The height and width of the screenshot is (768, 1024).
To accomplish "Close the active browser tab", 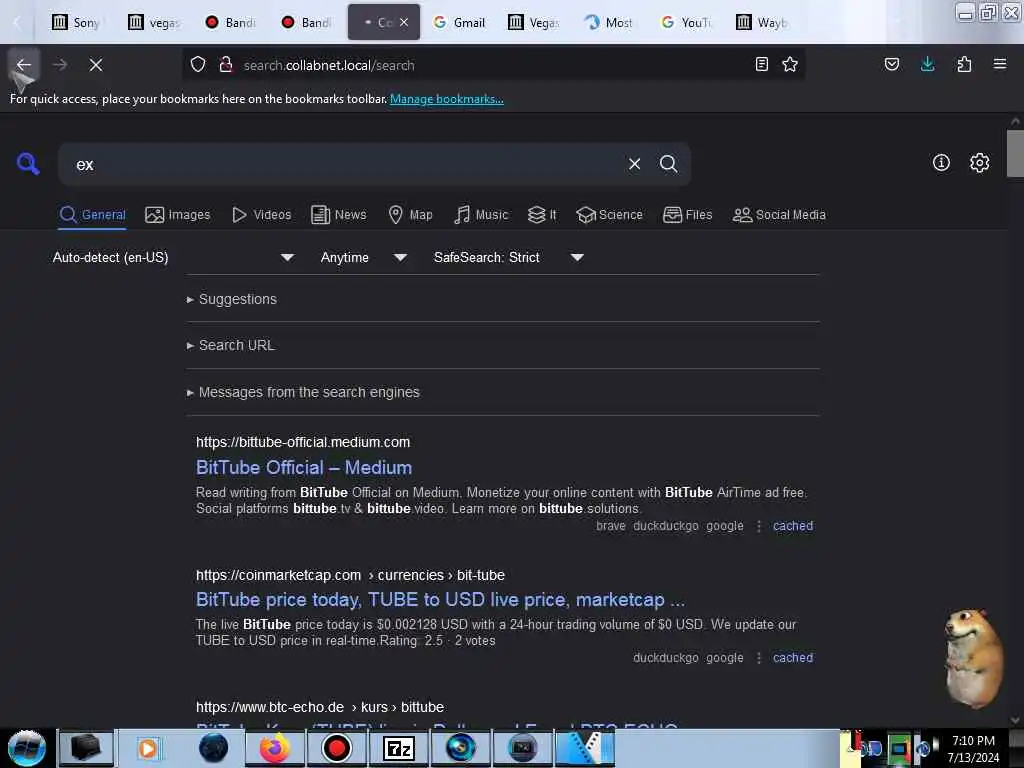I will (x=404, y=22).
